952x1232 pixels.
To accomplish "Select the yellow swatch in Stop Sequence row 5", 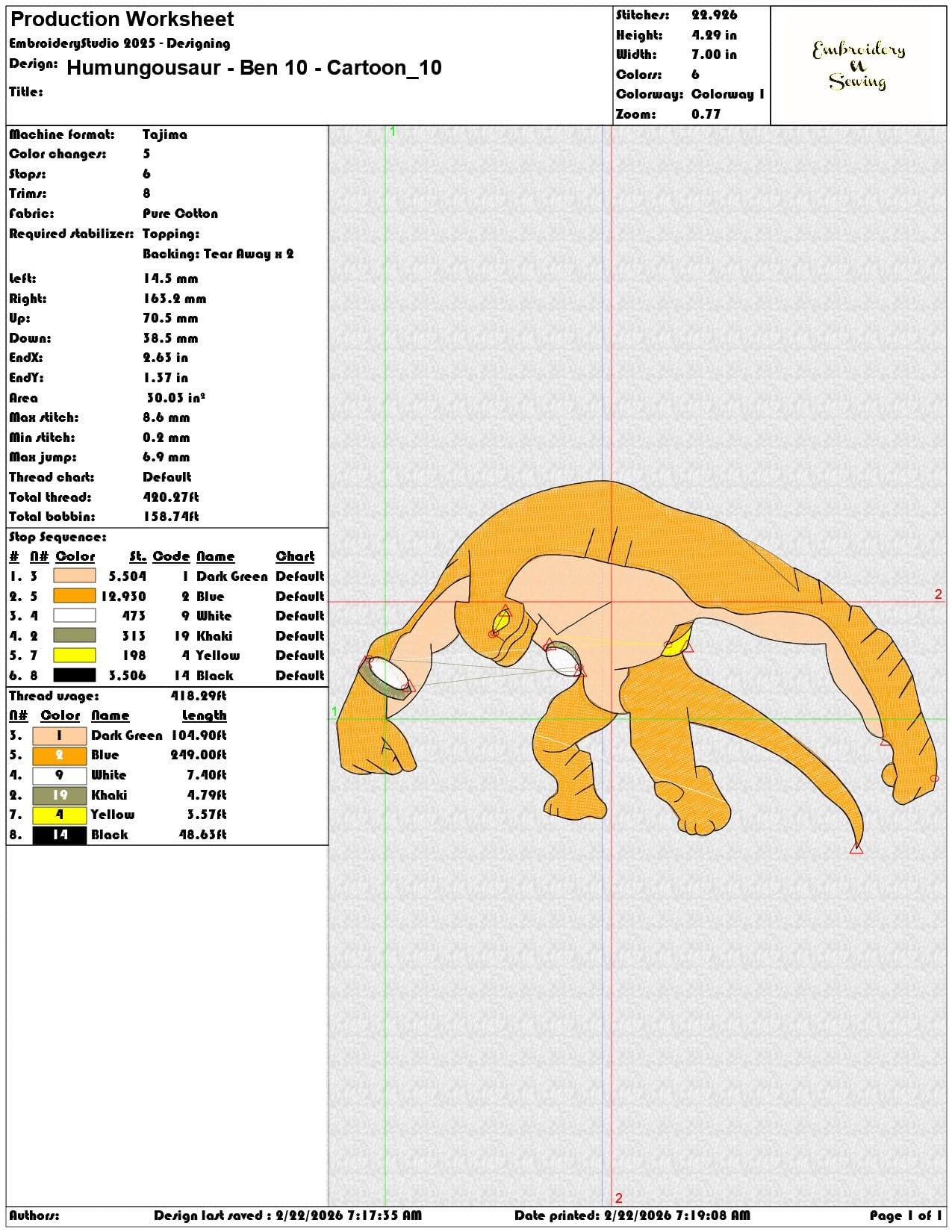I will click(x=75, y=655).
